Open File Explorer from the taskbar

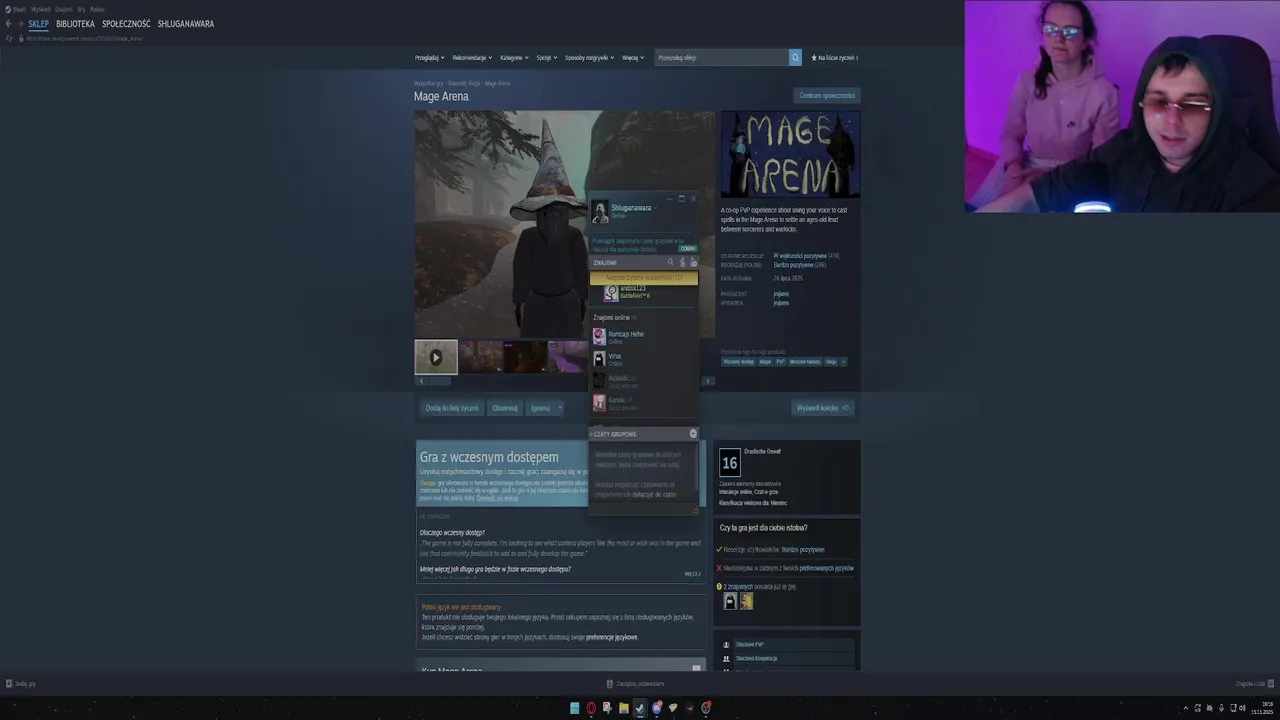[624, 708]
